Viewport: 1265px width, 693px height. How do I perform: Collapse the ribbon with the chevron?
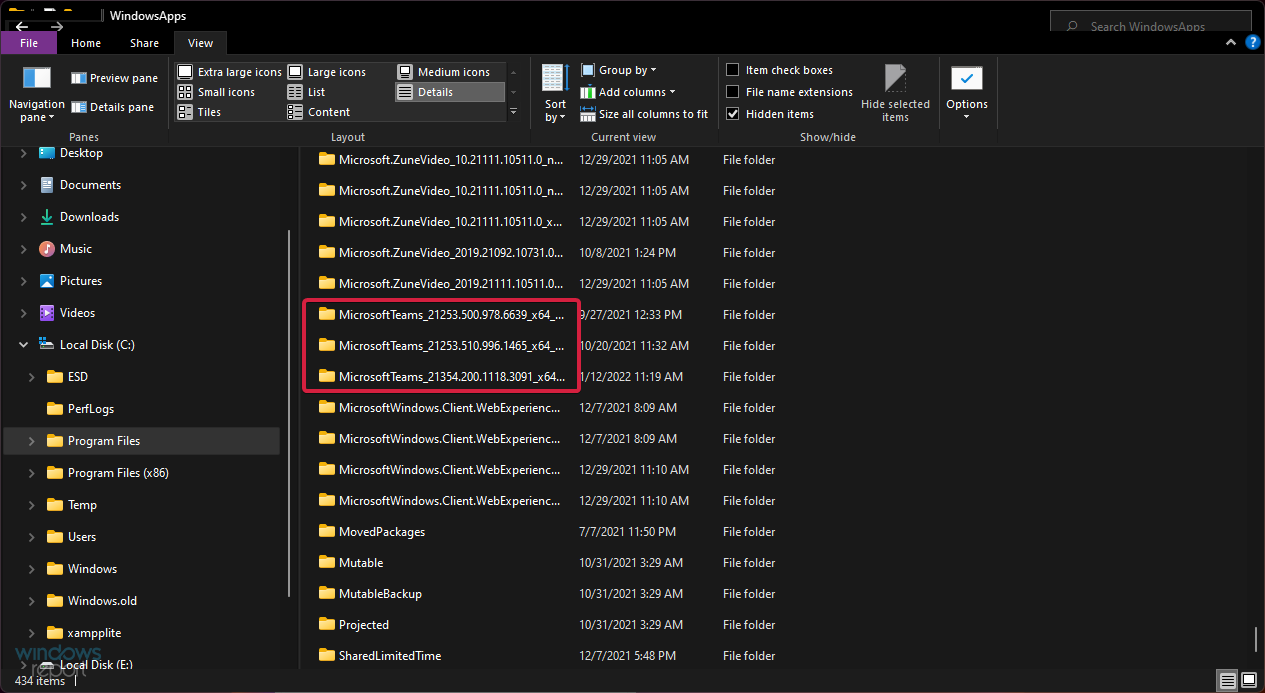(x=1230, y=43)
